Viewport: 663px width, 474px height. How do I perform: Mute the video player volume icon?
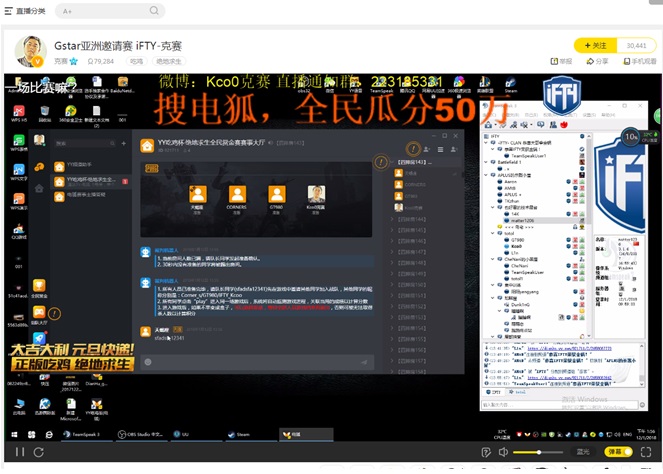coord(504,452)
